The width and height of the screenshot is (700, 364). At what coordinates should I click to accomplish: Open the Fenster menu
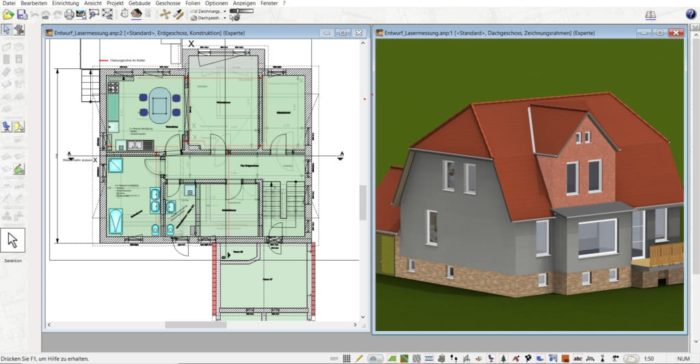coord(269,3)
